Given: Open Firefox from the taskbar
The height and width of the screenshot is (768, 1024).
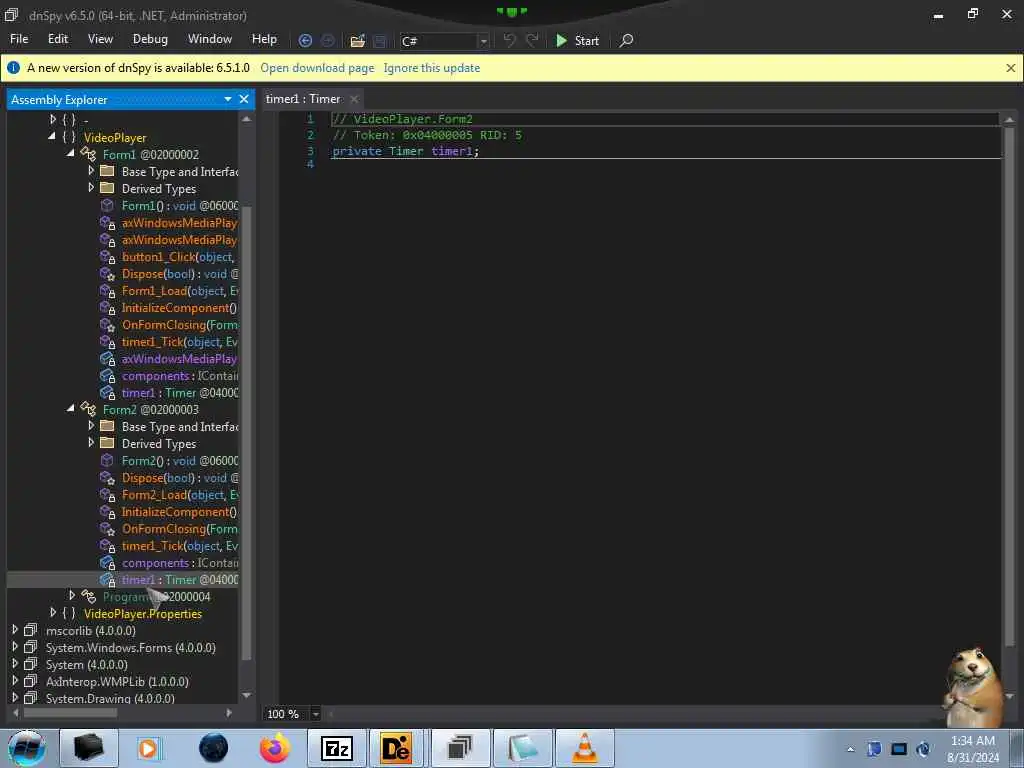Looking at the screenshot, I should point(275,748).
